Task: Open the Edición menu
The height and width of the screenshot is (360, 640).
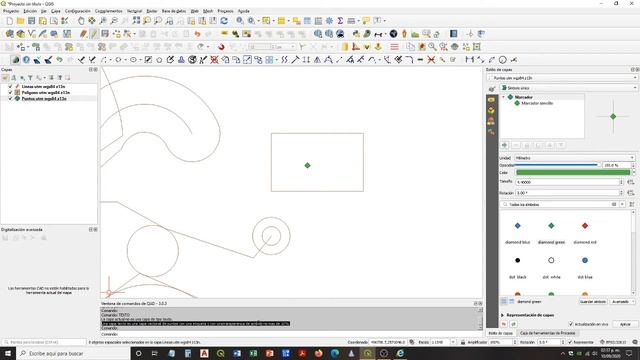Action: [x=30, y=11]
